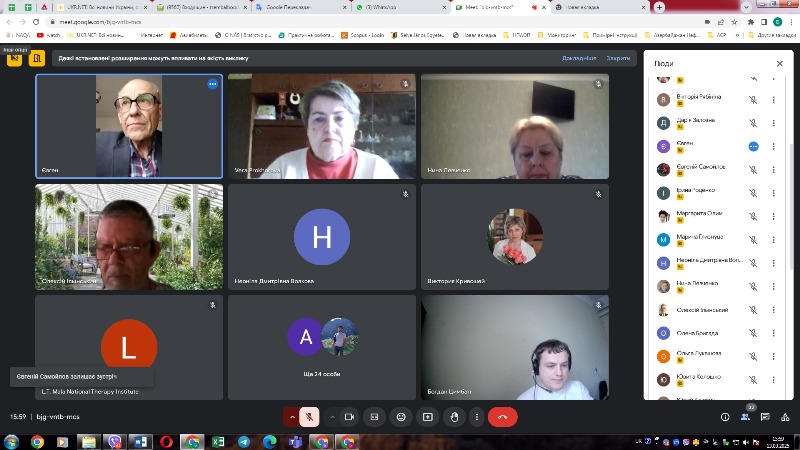Open options menu for Маргарита in People list

[773, 216]
